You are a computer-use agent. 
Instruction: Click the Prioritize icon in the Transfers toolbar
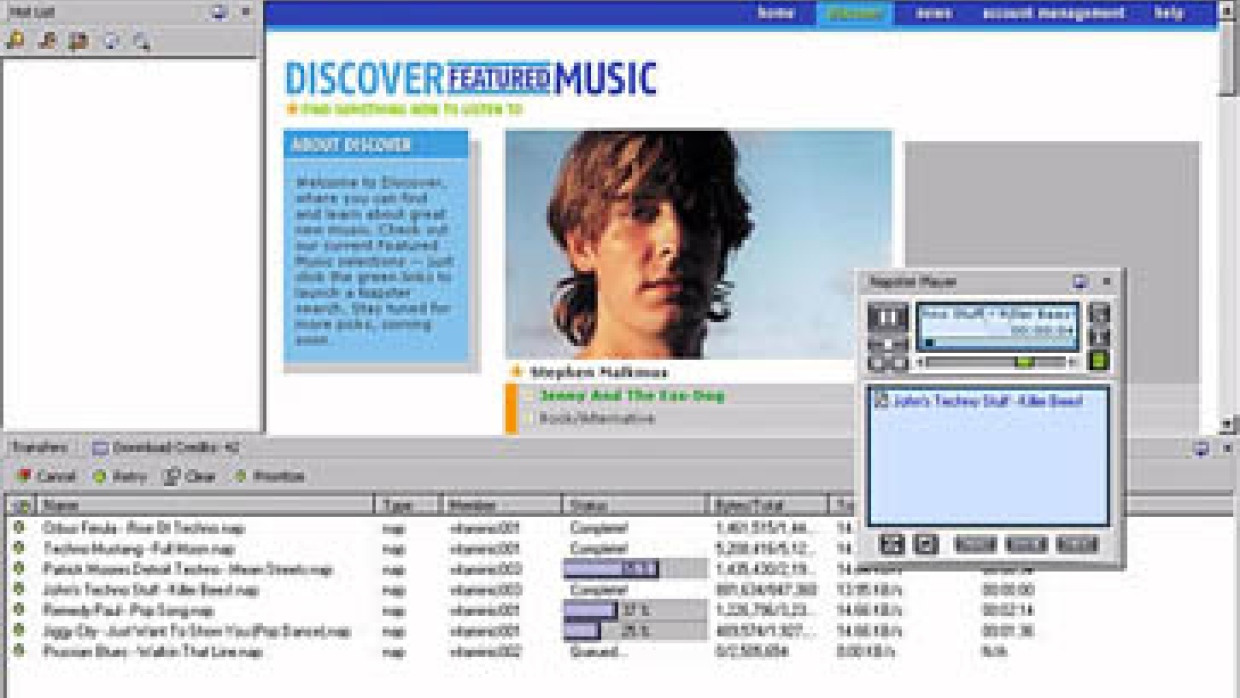pos(240,476)
